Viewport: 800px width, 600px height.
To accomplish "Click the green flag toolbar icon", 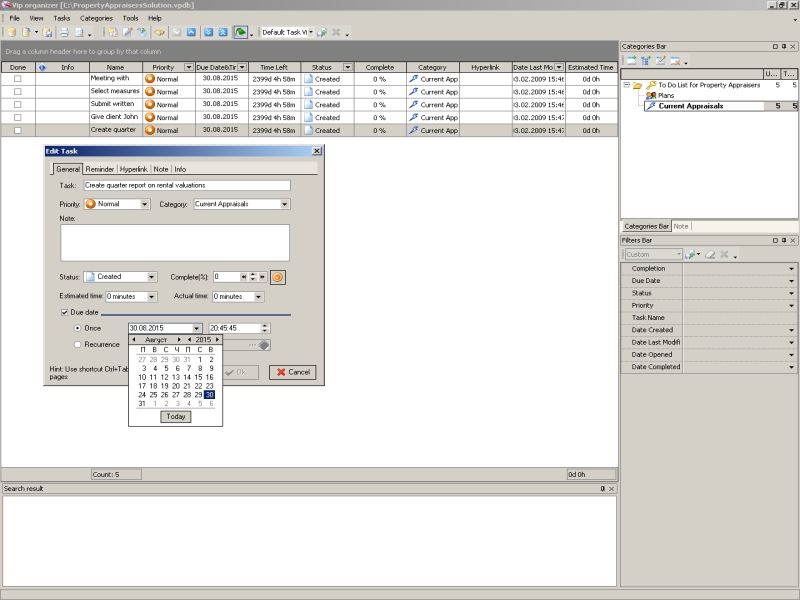I will tap(241, 32).
